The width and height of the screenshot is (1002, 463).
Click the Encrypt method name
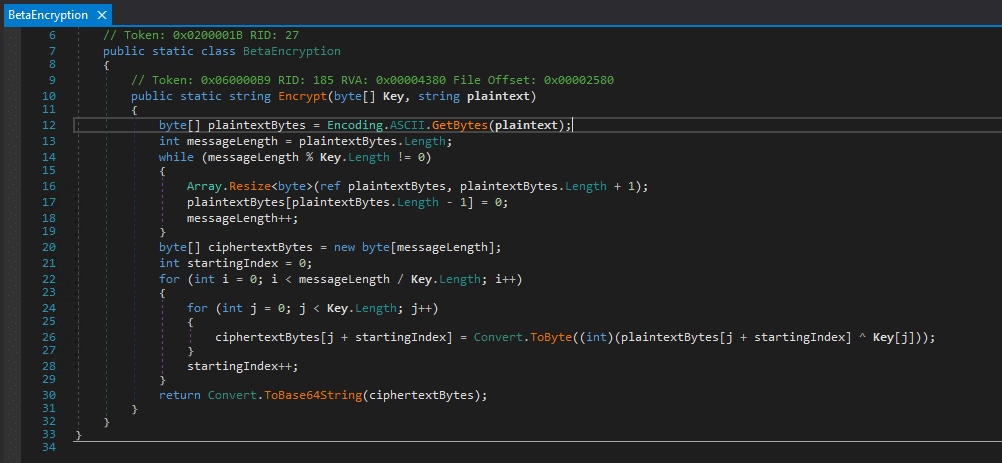(300, 96)
